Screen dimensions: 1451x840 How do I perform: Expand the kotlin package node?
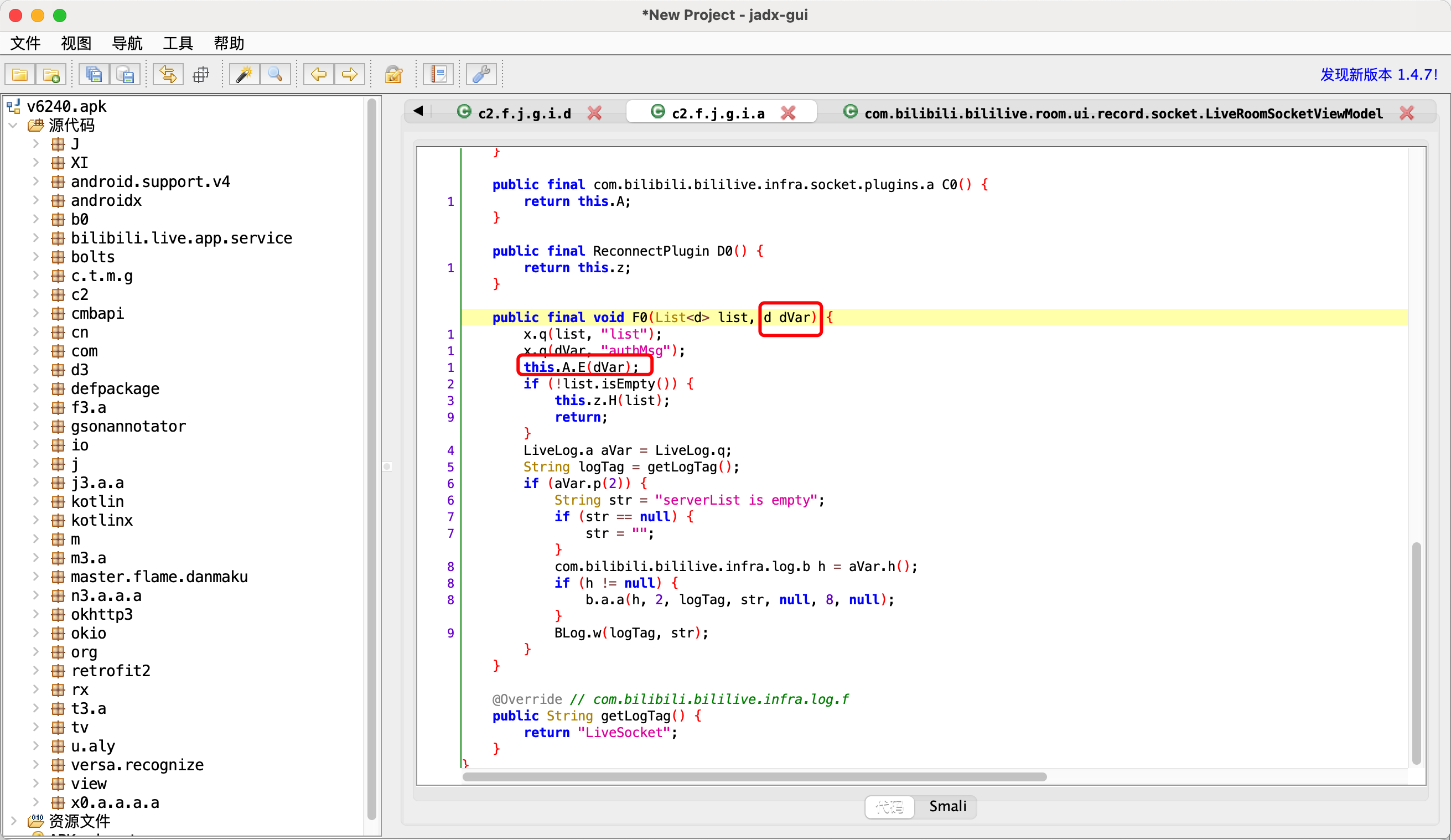pyautogui.click(x=36, y=501)
